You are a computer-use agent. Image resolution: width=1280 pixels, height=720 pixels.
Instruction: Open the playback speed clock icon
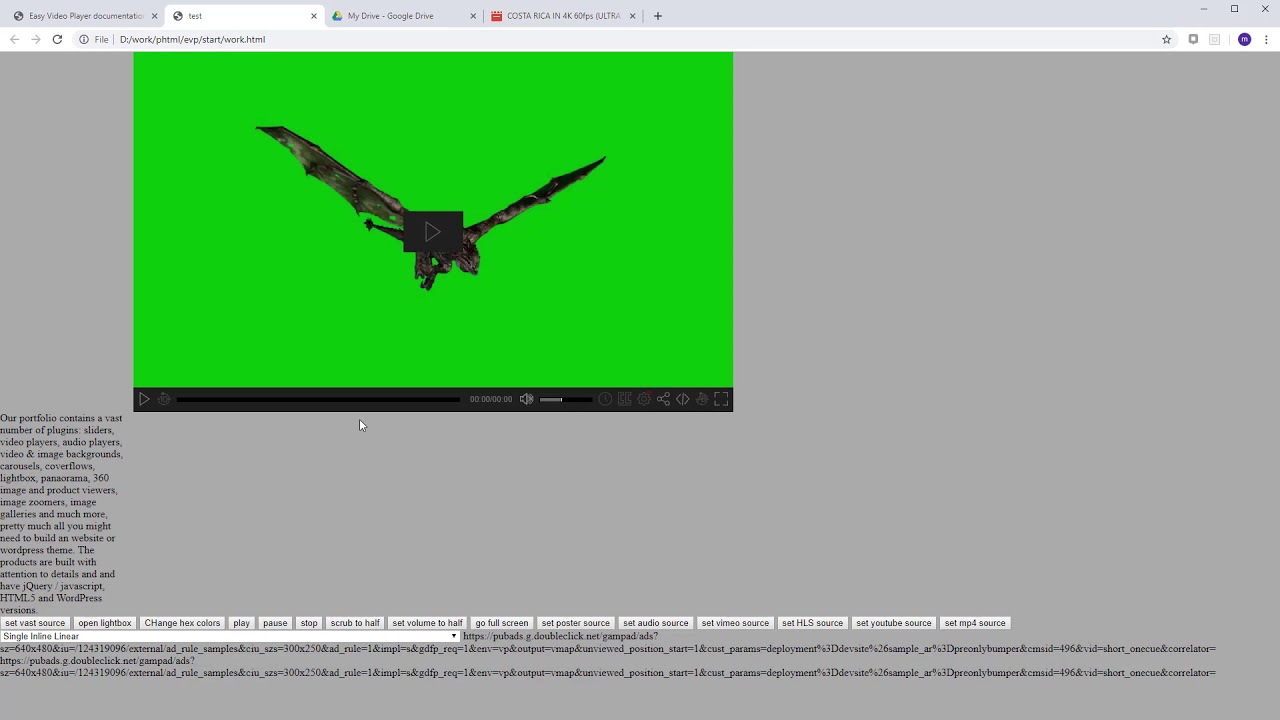pos(605,399)
